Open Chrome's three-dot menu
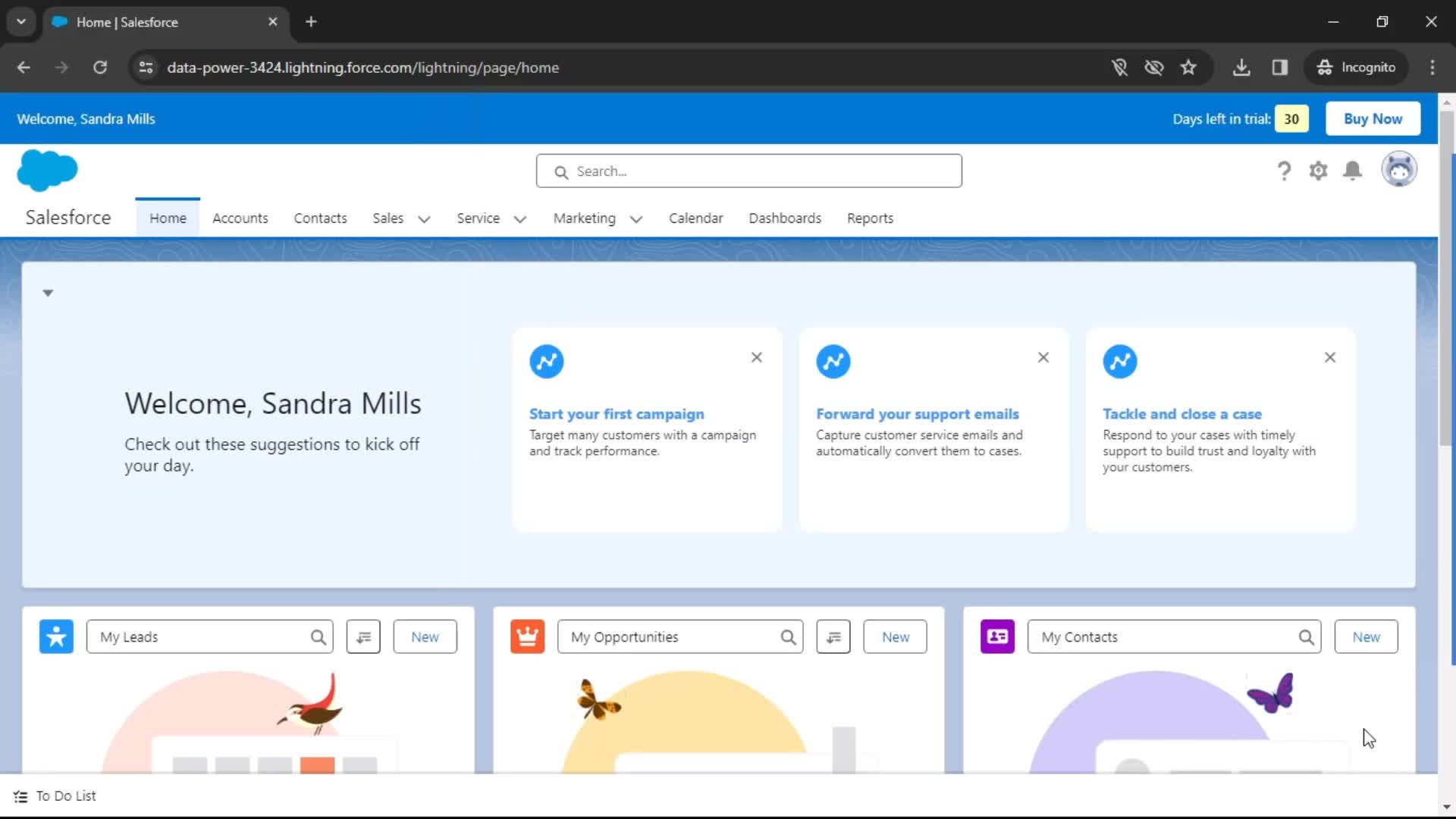 click(1432, 67)
